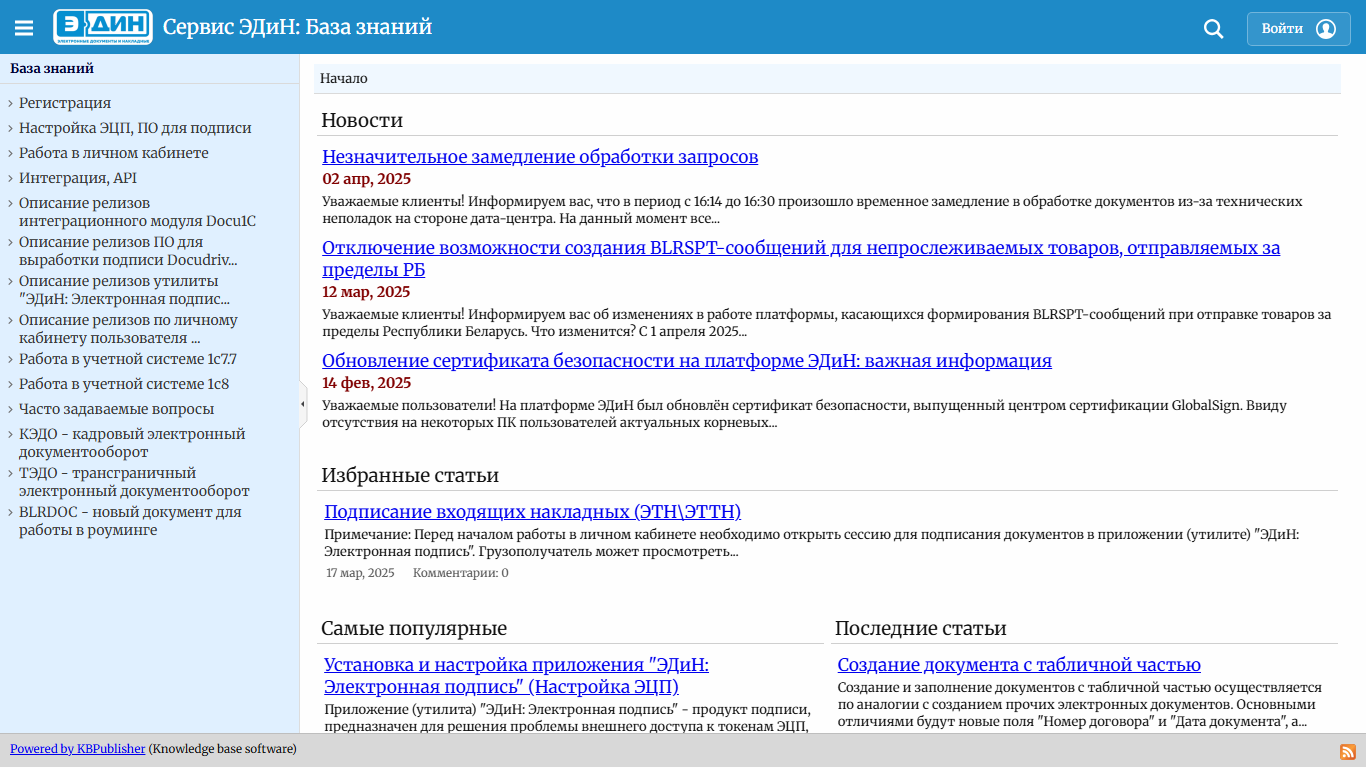Open news Незначительное замедление обработки запросов

(x=540, y=157)
